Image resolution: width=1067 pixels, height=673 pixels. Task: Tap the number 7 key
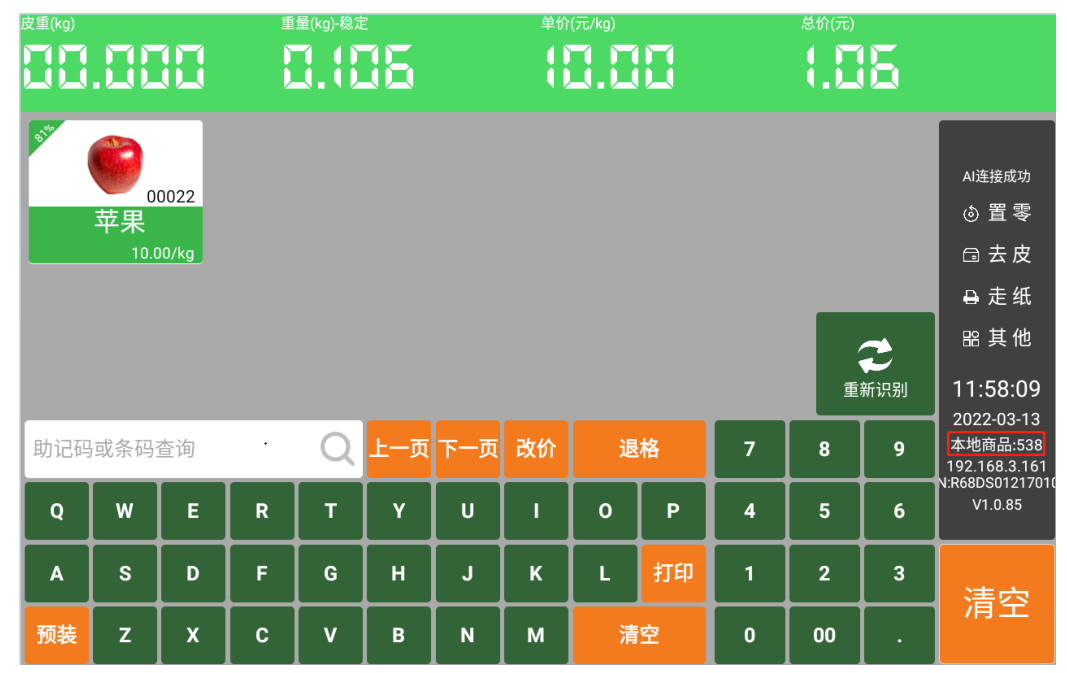749,448
